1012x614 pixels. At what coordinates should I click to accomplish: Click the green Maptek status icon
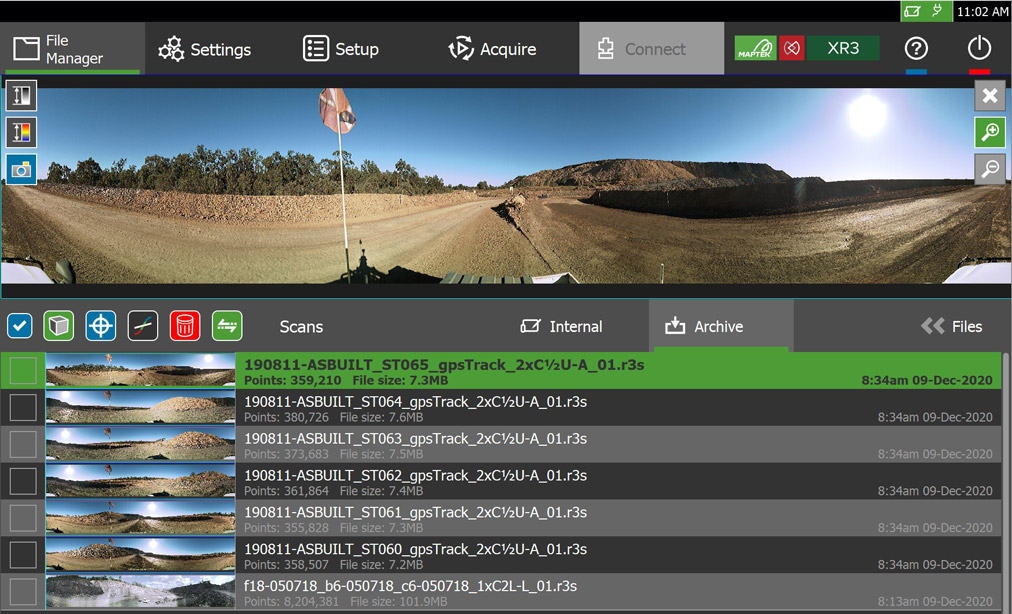coord(755,48)
